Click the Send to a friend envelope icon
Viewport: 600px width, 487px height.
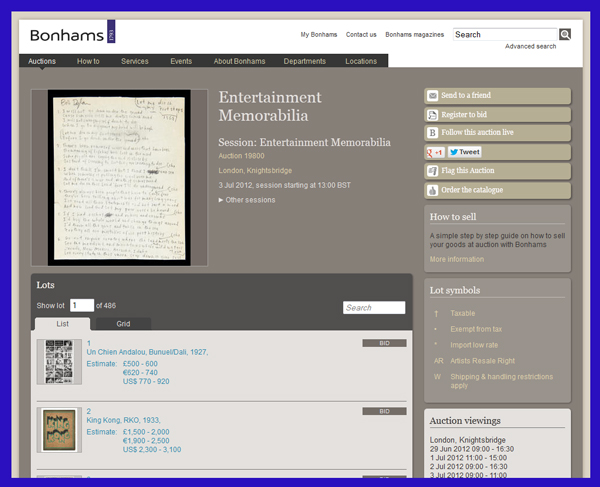click(432, 96)
